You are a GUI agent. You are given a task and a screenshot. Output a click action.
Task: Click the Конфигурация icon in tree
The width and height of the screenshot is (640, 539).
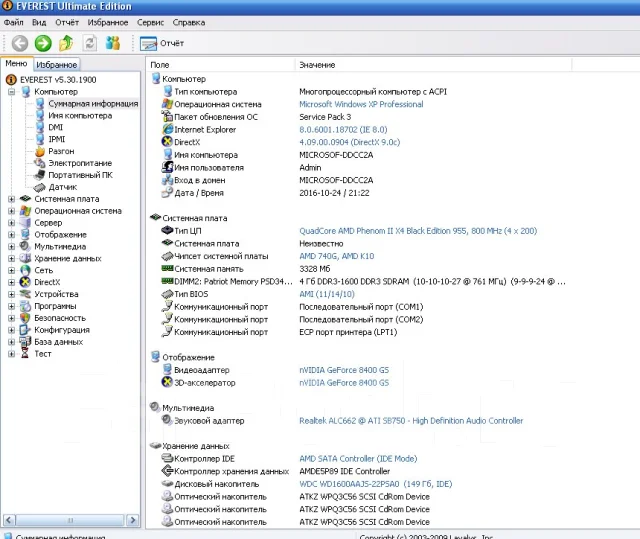[25, 329]
